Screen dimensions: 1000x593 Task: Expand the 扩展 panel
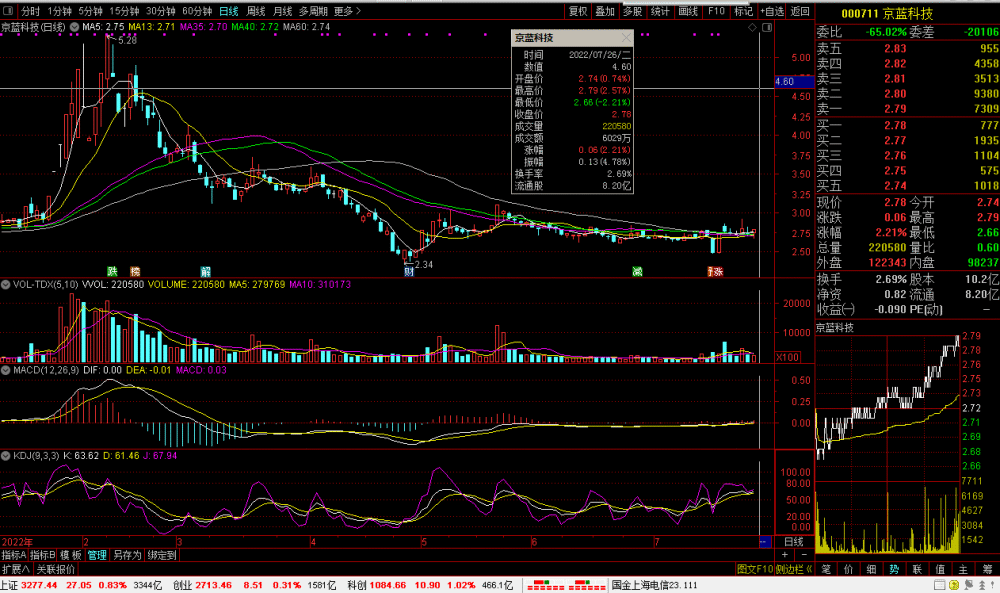pos(15,569)
